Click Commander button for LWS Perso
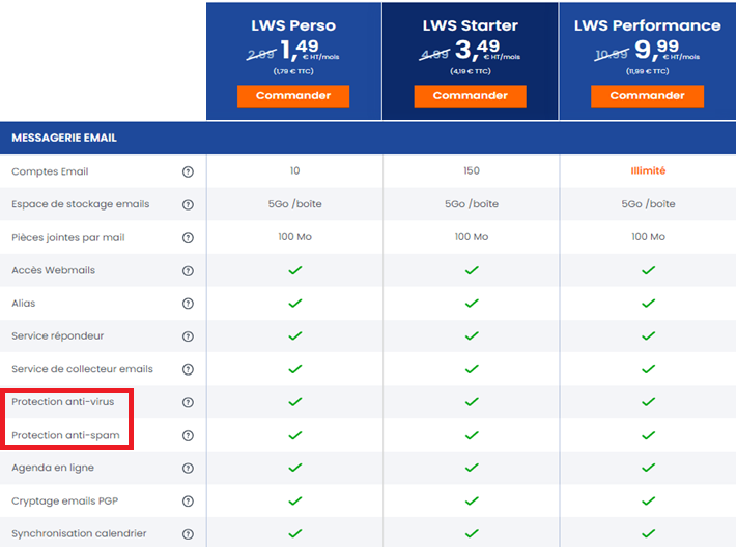 tap(293, 96)
